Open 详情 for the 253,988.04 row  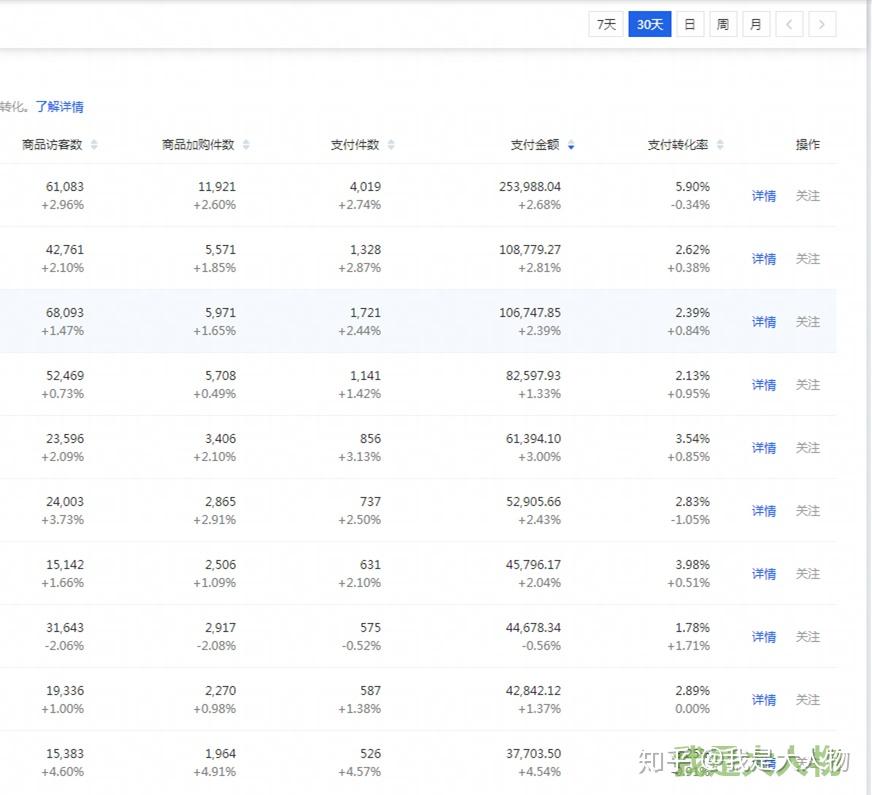pyautogui.click(x=764, y=196)
